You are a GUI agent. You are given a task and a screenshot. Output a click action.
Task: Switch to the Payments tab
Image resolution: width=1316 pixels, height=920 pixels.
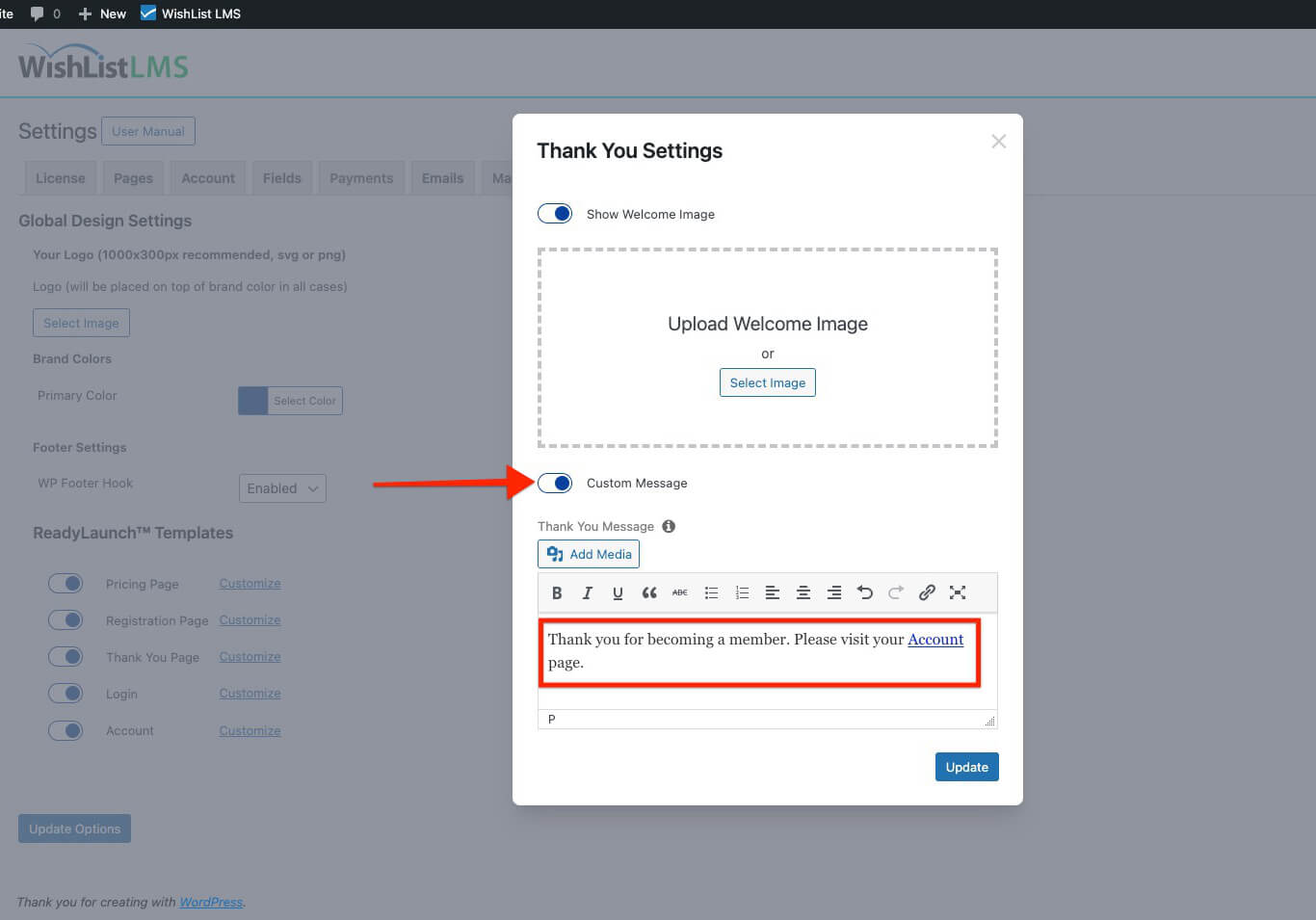click(361, 177)
